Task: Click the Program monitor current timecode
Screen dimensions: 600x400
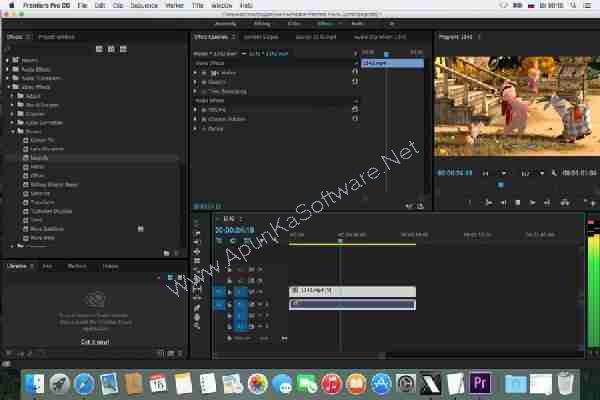Action: click(455, 173)
